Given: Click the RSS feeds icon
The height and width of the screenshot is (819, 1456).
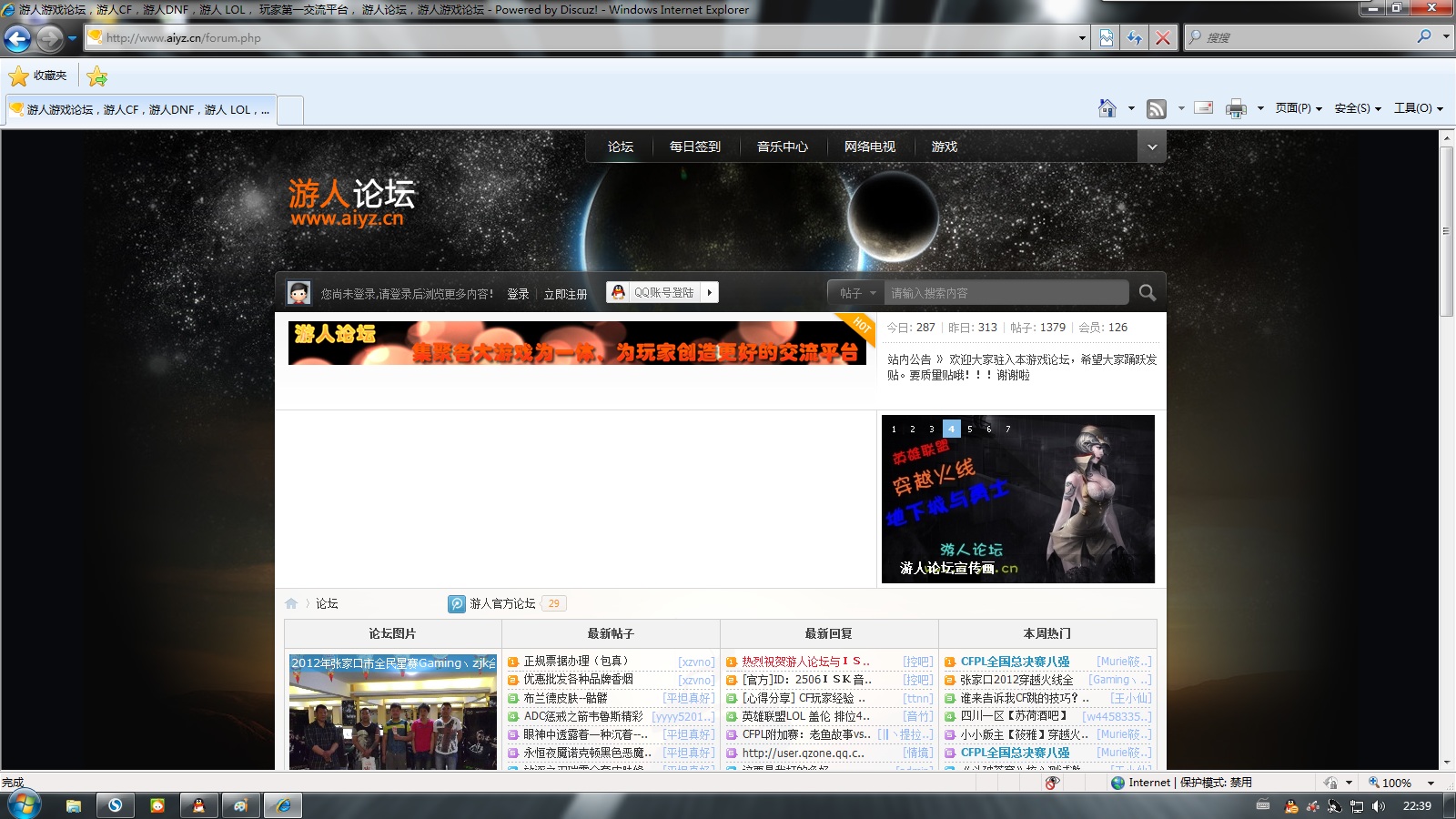Looking at the screenshot, I should tap(1157, 108).
